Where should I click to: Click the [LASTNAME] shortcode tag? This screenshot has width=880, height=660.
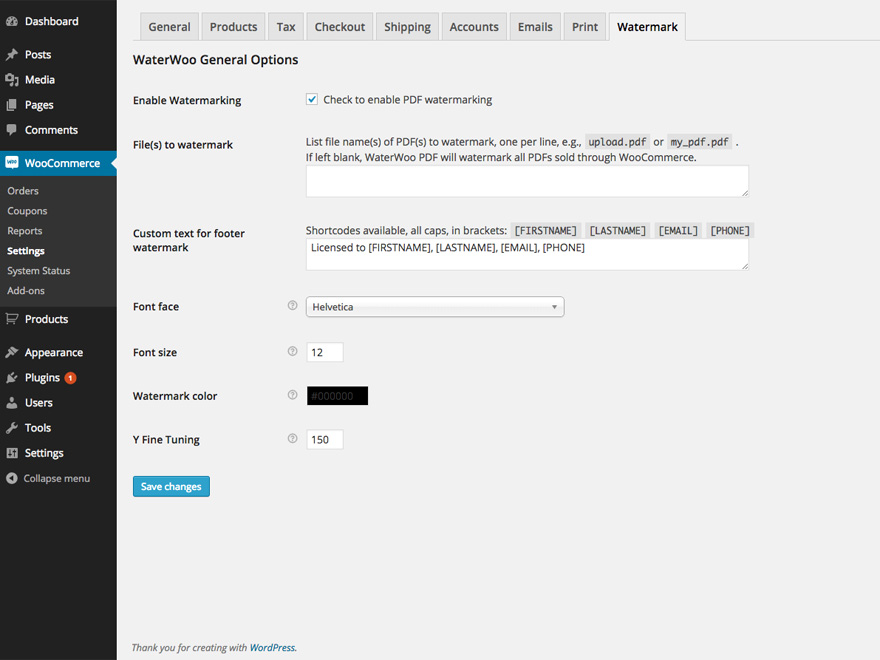[617, 231]
